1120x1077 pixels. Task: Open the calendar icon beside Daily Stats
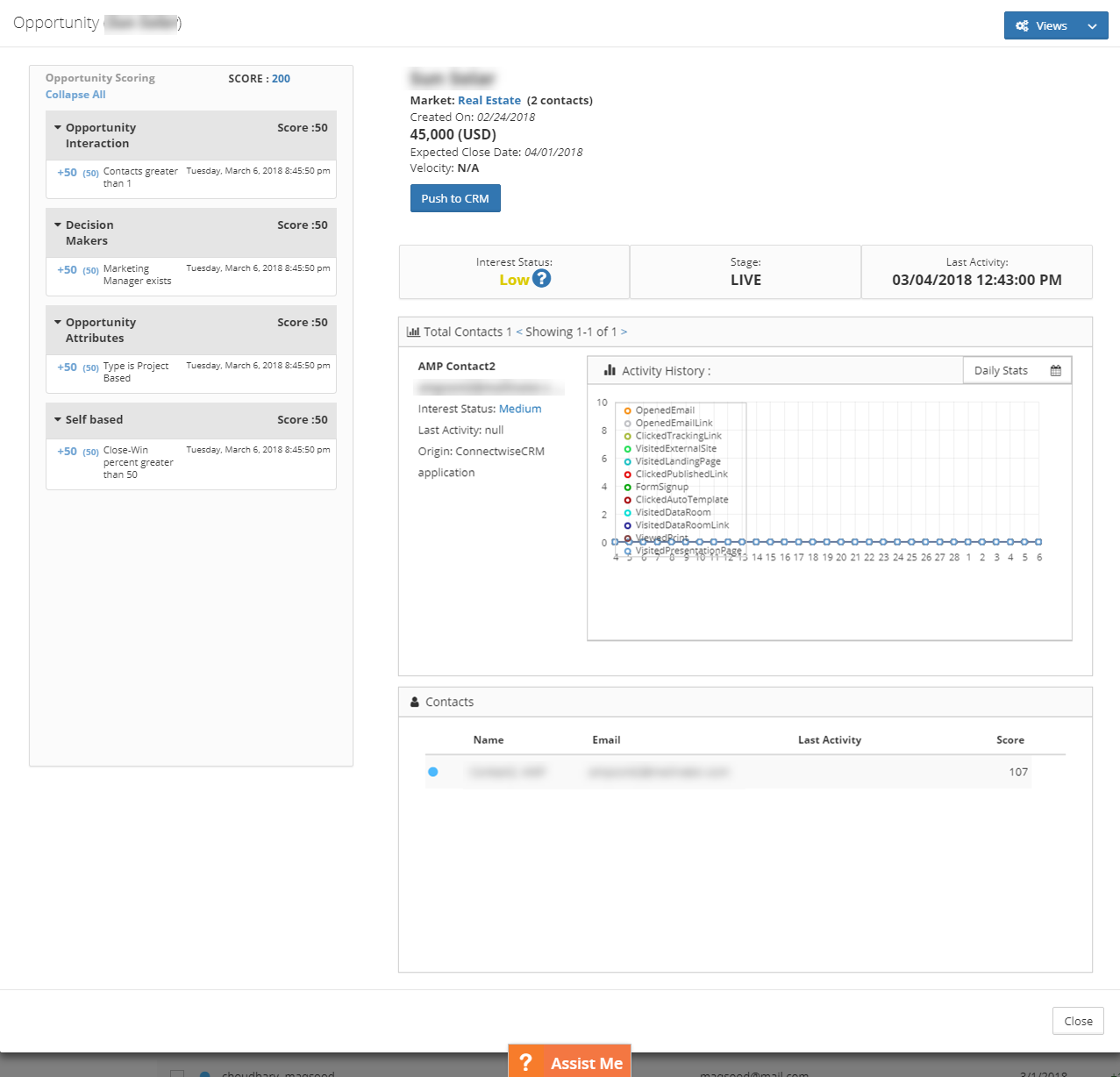point(1056,371)
